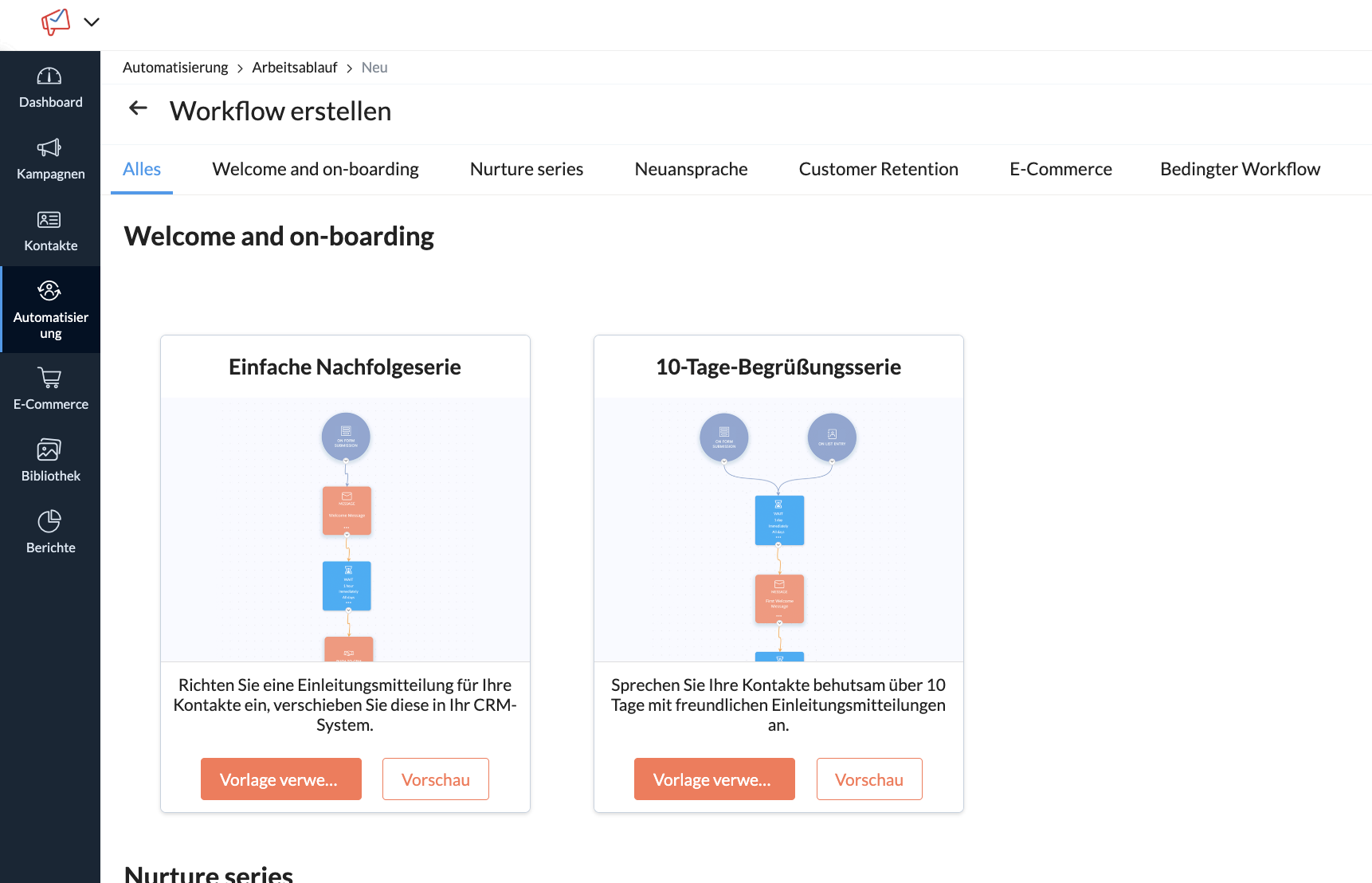This screenshot has width=1372, height=883.
Task: Click Arbeitsablauf breadcrumb link
Action: (295, 68)
